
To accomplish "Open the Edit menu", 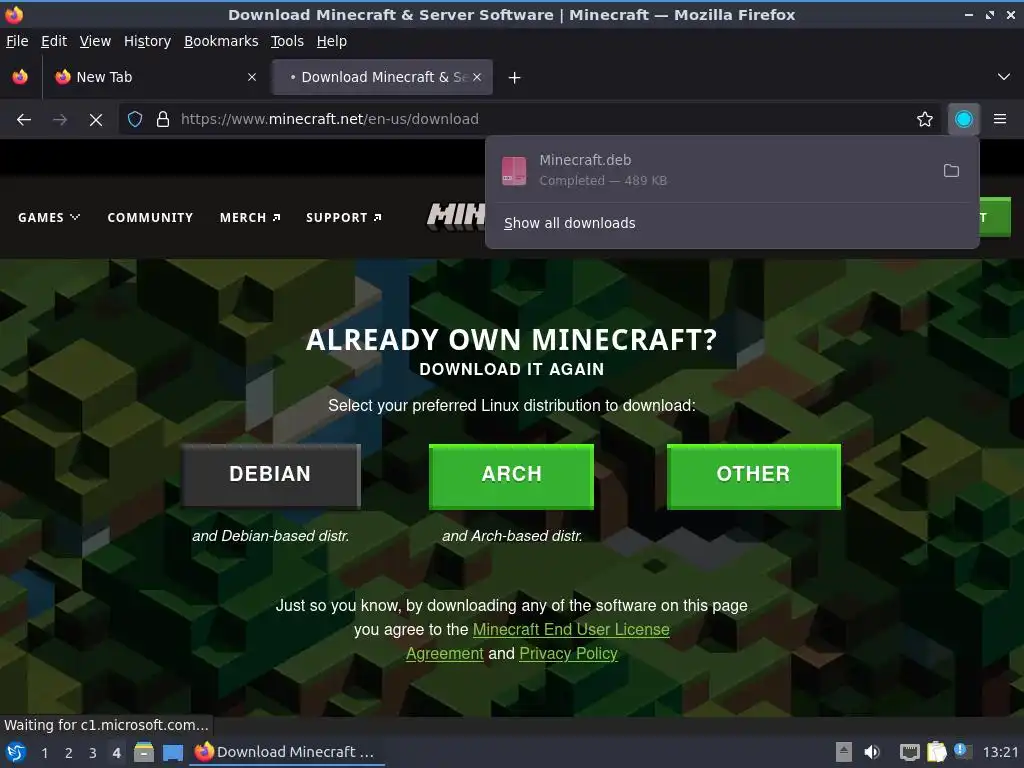I will pyautogui.click(x=54, y=41).
